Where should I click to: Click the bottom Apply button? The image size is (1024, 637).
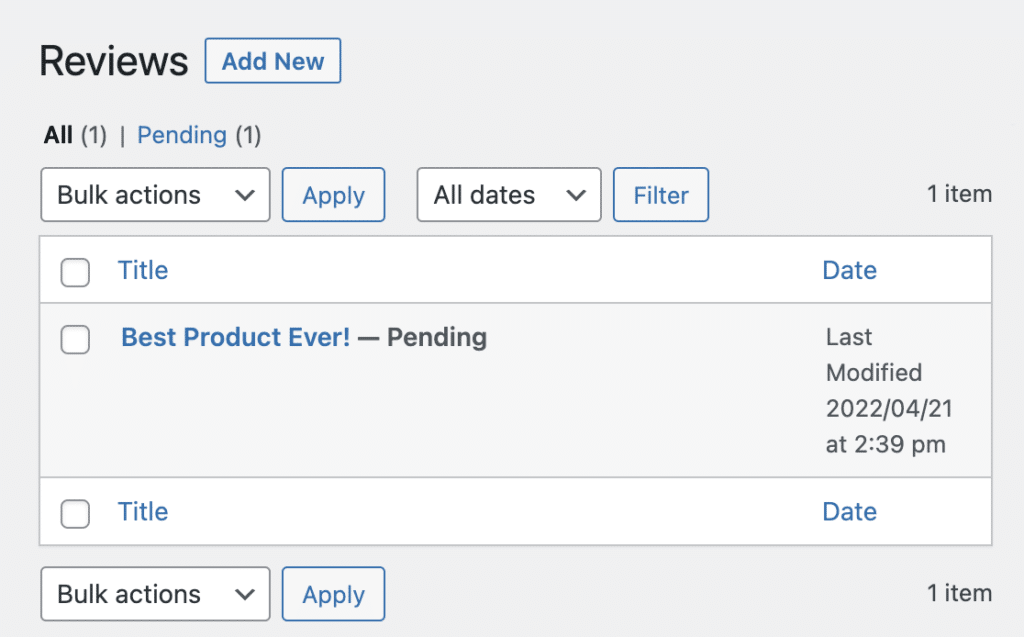coord(333,594)
